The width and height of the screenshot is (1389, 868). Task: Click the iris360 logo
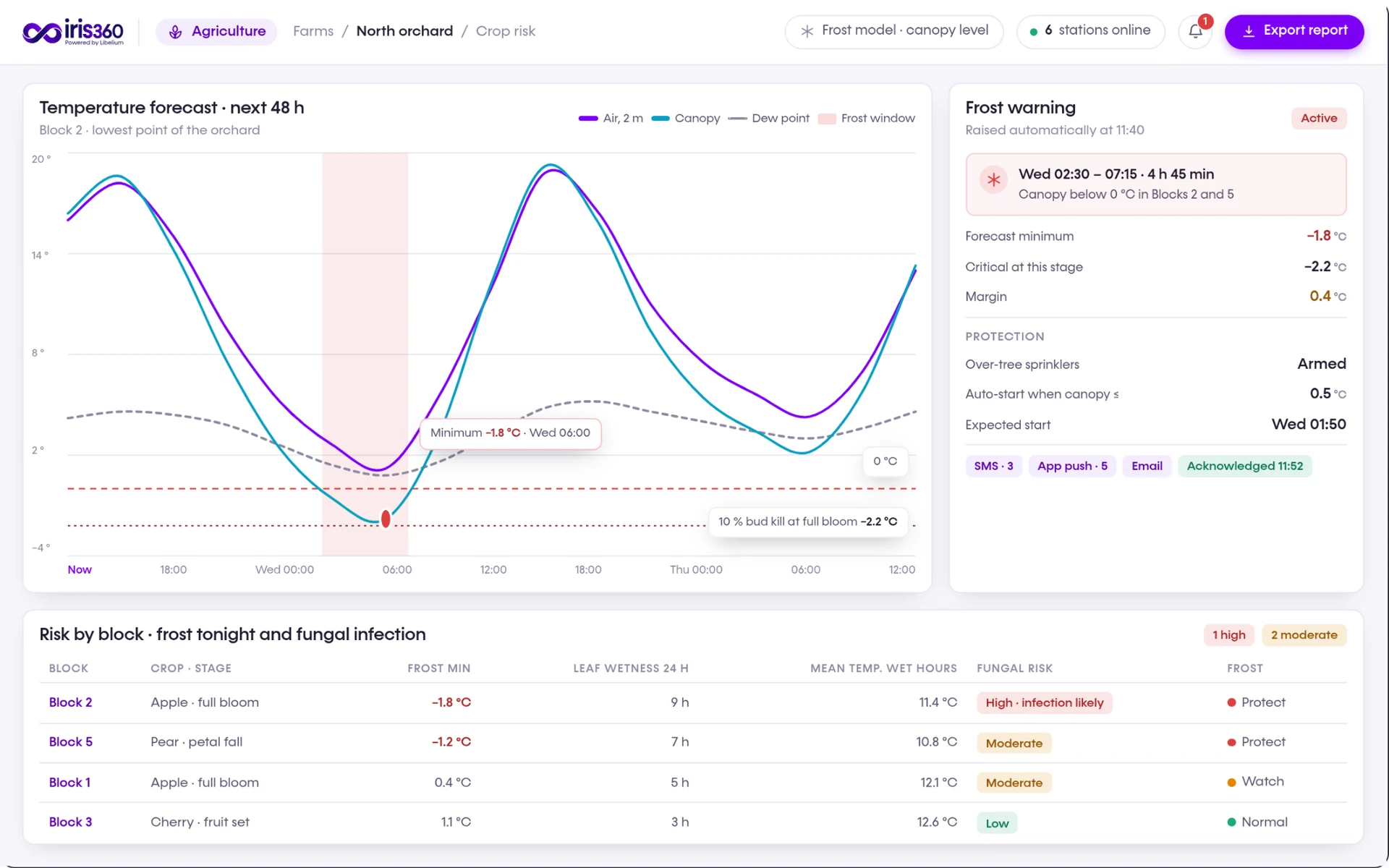click(73, 32)
